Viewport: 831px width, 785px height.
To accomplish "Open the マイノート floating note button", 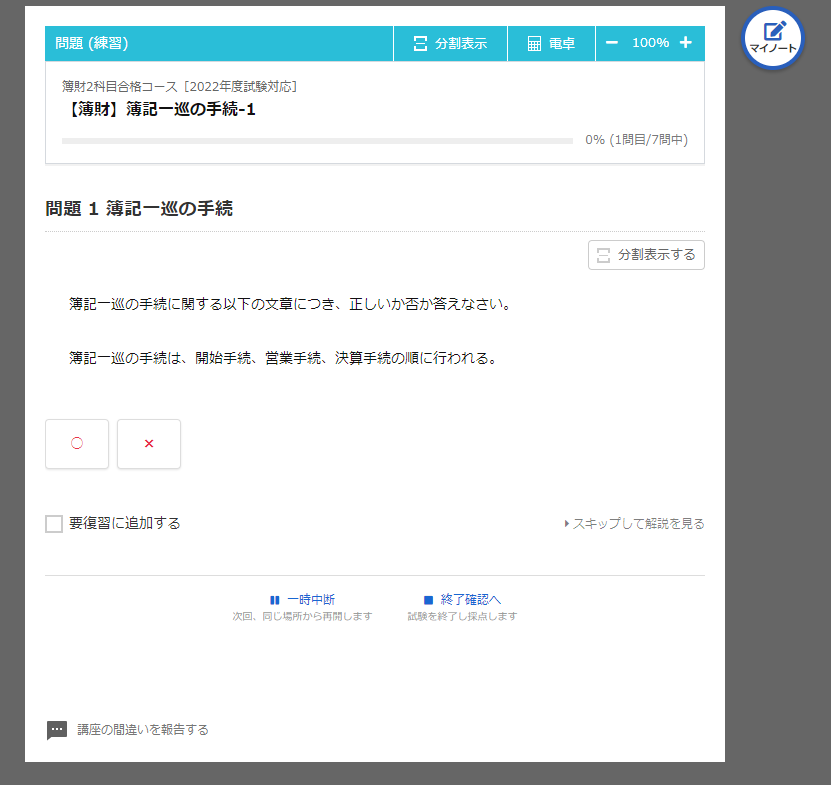I will click(x=773, y=38).
